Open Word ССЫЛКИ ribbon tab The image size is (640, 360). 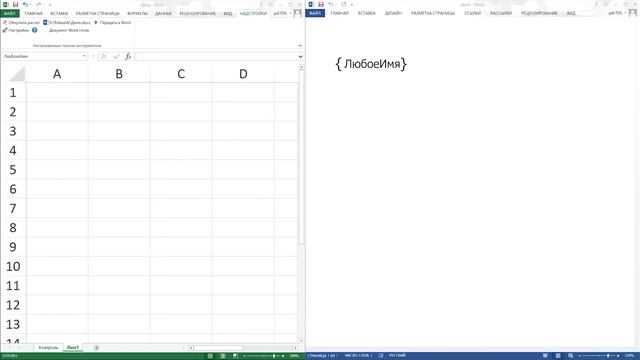click(x=472, y=13)
